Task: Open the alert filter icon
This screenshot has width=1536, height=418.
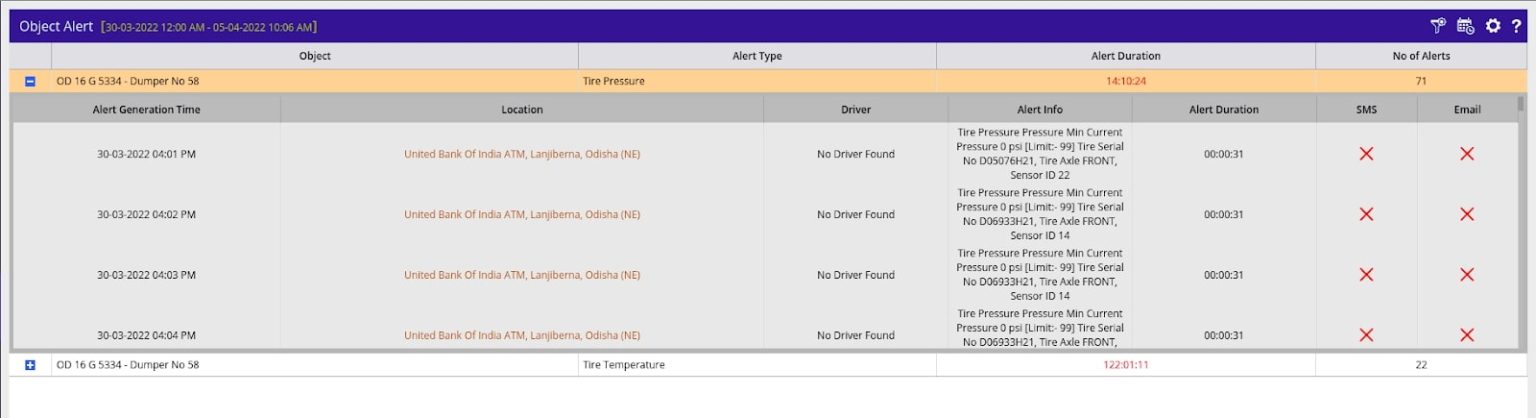Action: [1439, 26]
